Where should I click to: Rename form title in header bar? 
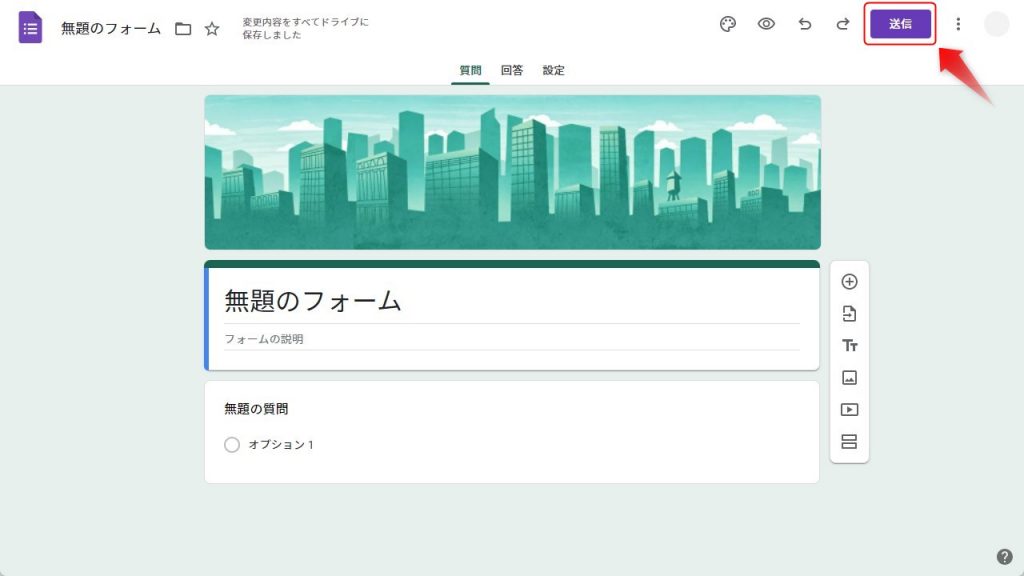click(x=111, y=29)
